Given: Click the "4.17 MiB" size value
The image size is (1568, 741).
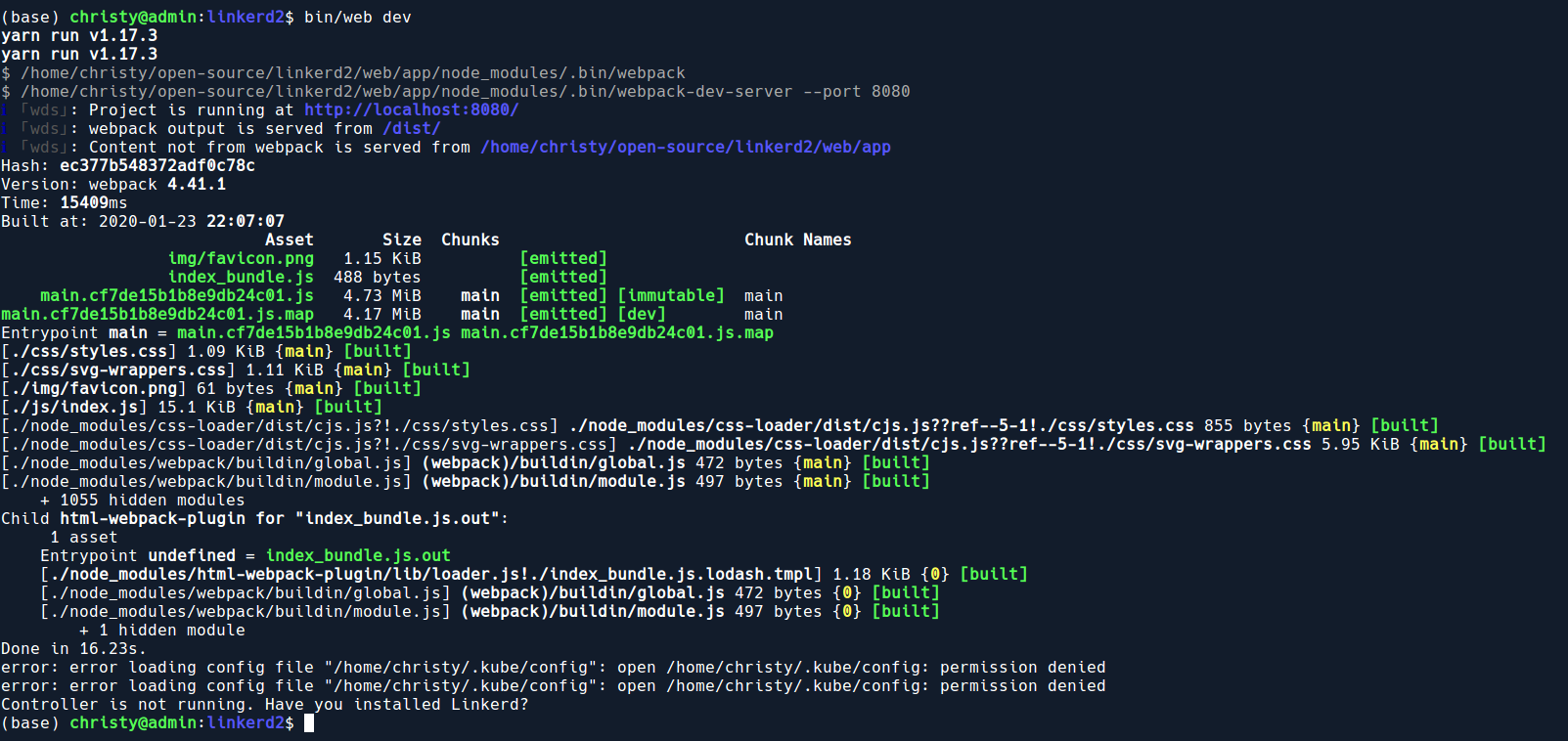Looking at the screenshot, I should pos(382,314).
